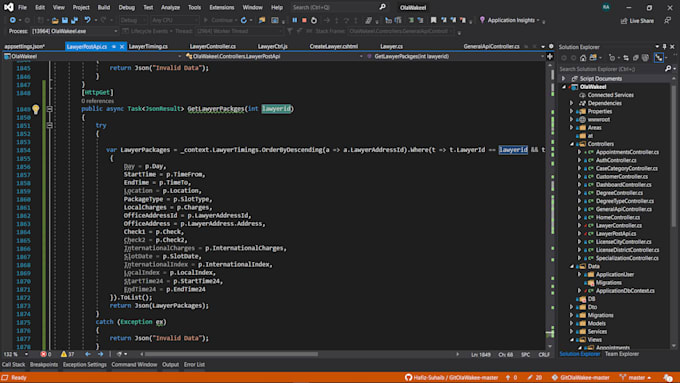Switch to the GeneralApiController.cs tab
Screen dimensions: 680x383
click(491, 46)
